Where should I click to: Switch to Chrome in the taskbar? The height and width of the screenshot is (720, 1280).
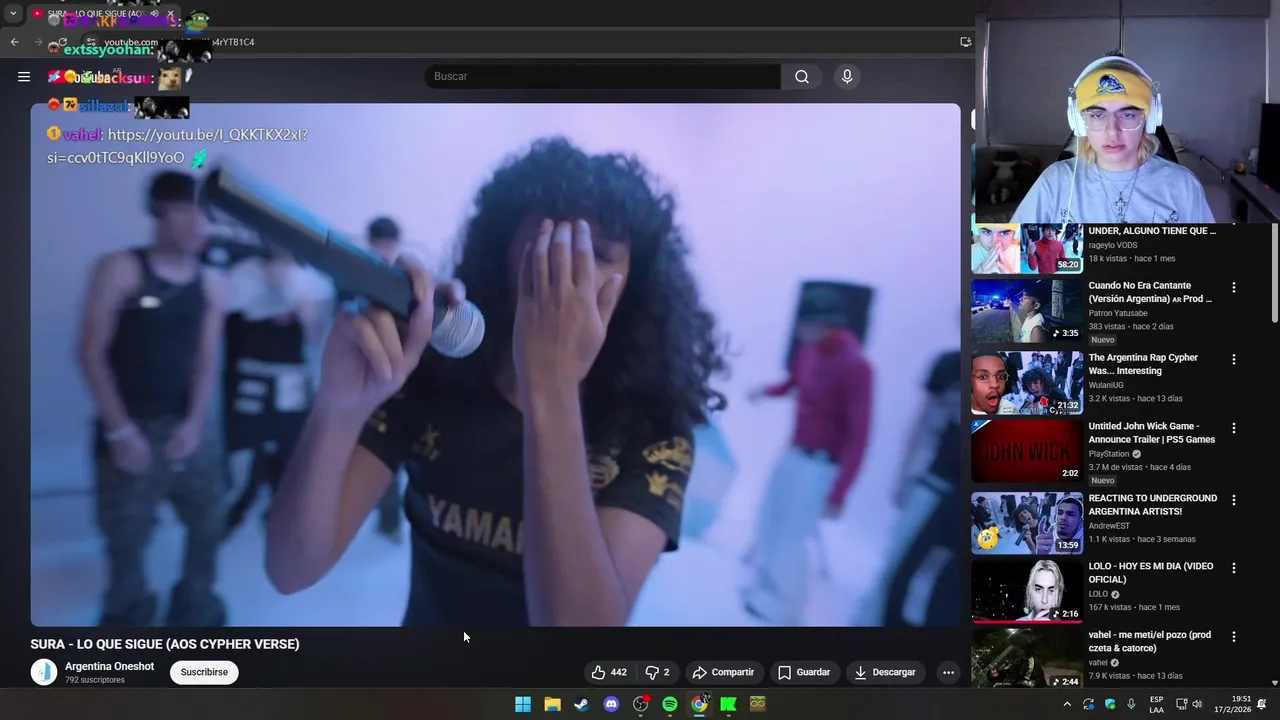(x=699, y=704)
